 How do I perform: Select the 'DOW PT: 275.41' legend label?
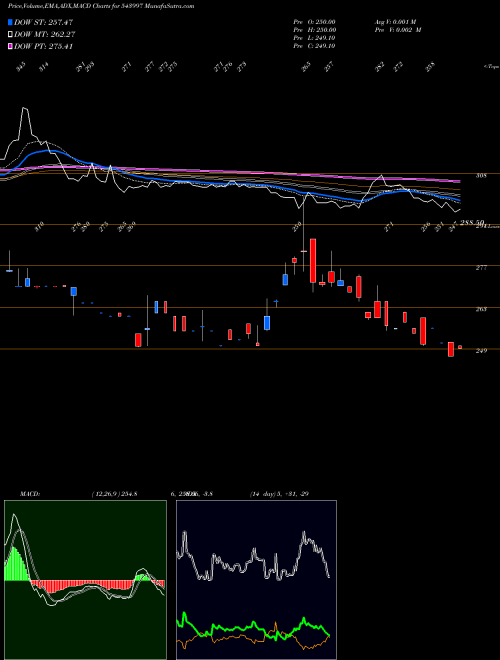tap(43, 46)
